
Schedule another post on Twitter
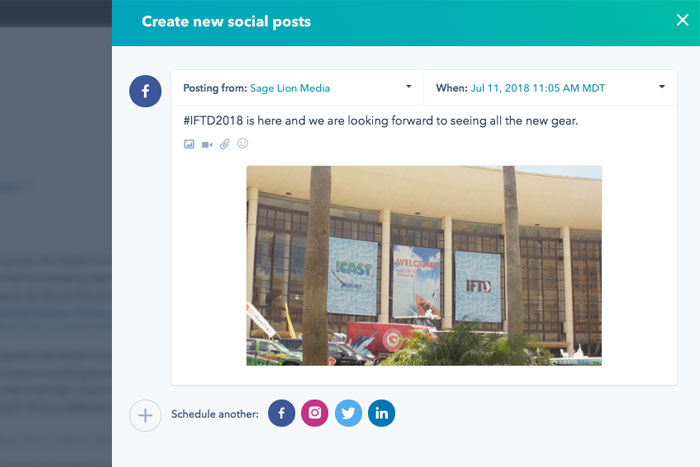tap(348, 413)
